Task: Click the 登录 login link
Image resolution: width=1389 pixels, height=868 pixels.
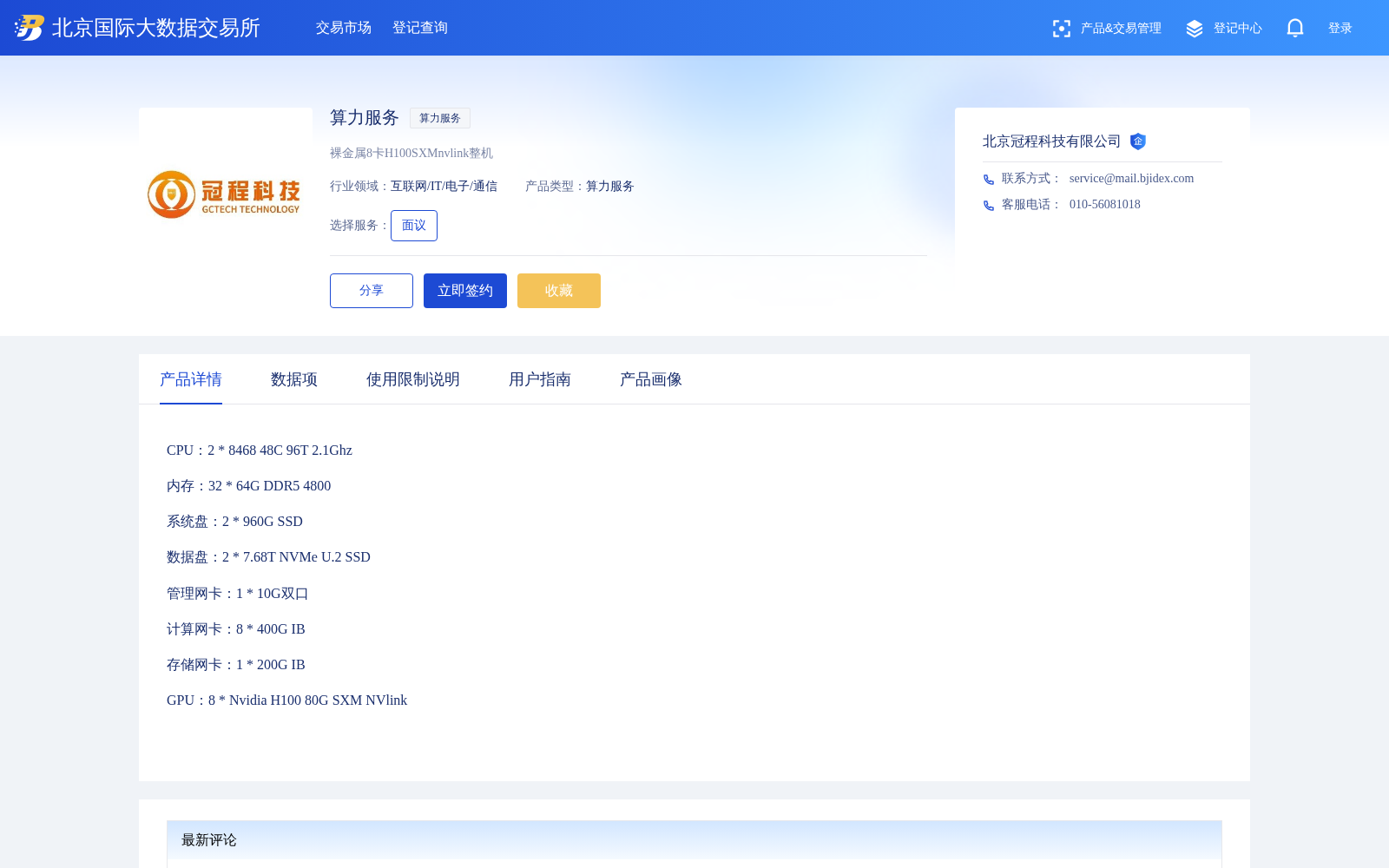Action: [1340, 29]
